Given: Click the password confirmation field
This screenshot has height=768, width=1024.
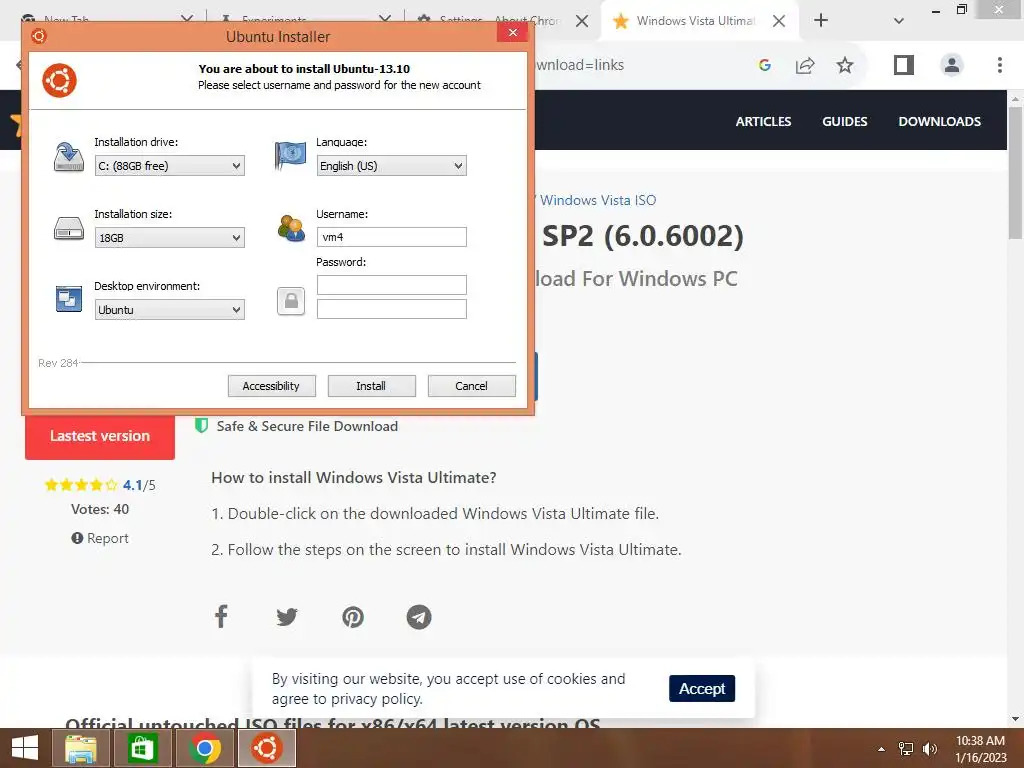Looking at the screenshot, I should pyautogui.click(x=391, y=309).
